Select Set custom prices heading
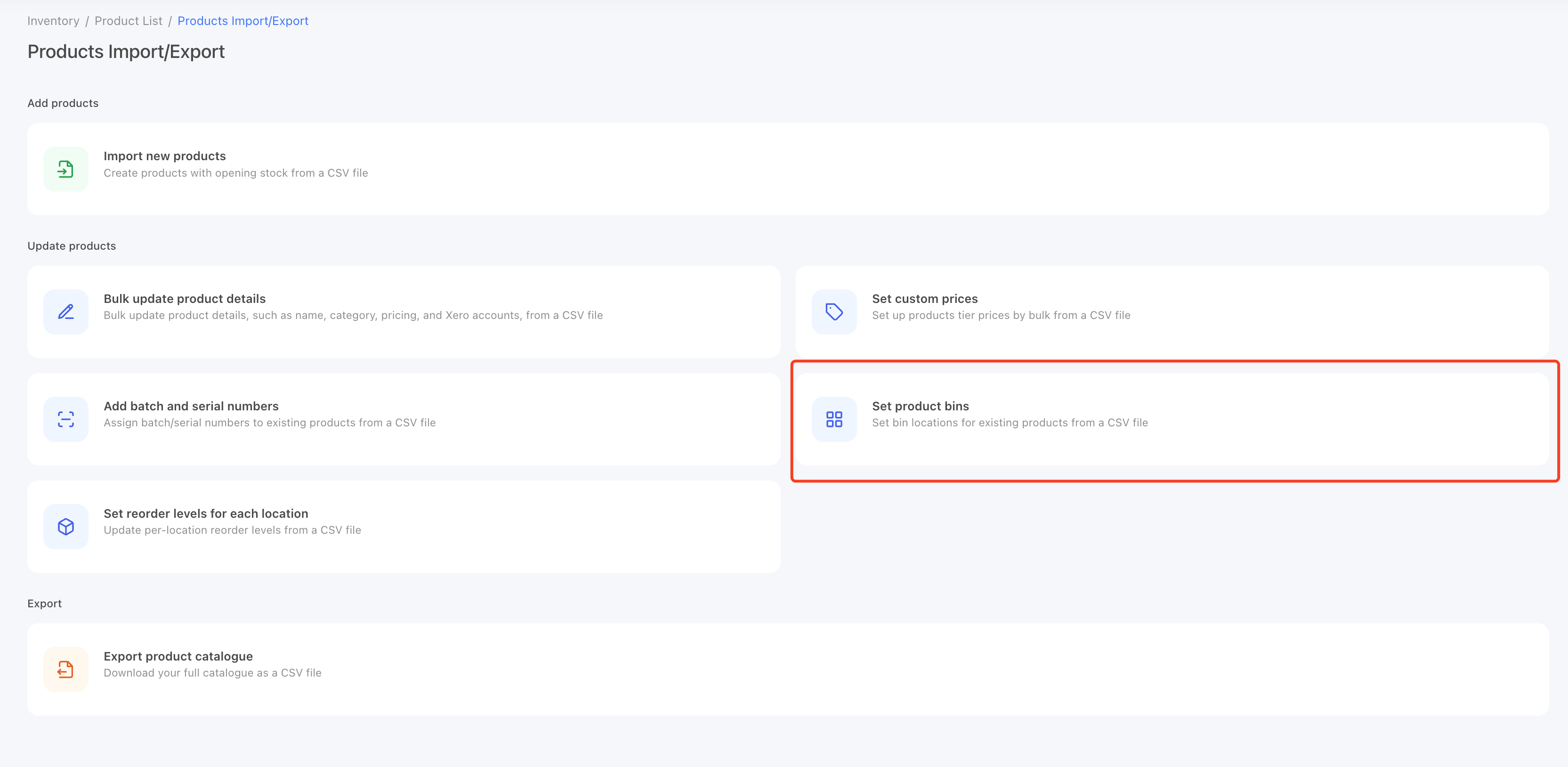The width and height of the screenshot is (1568, 767). 925,299
